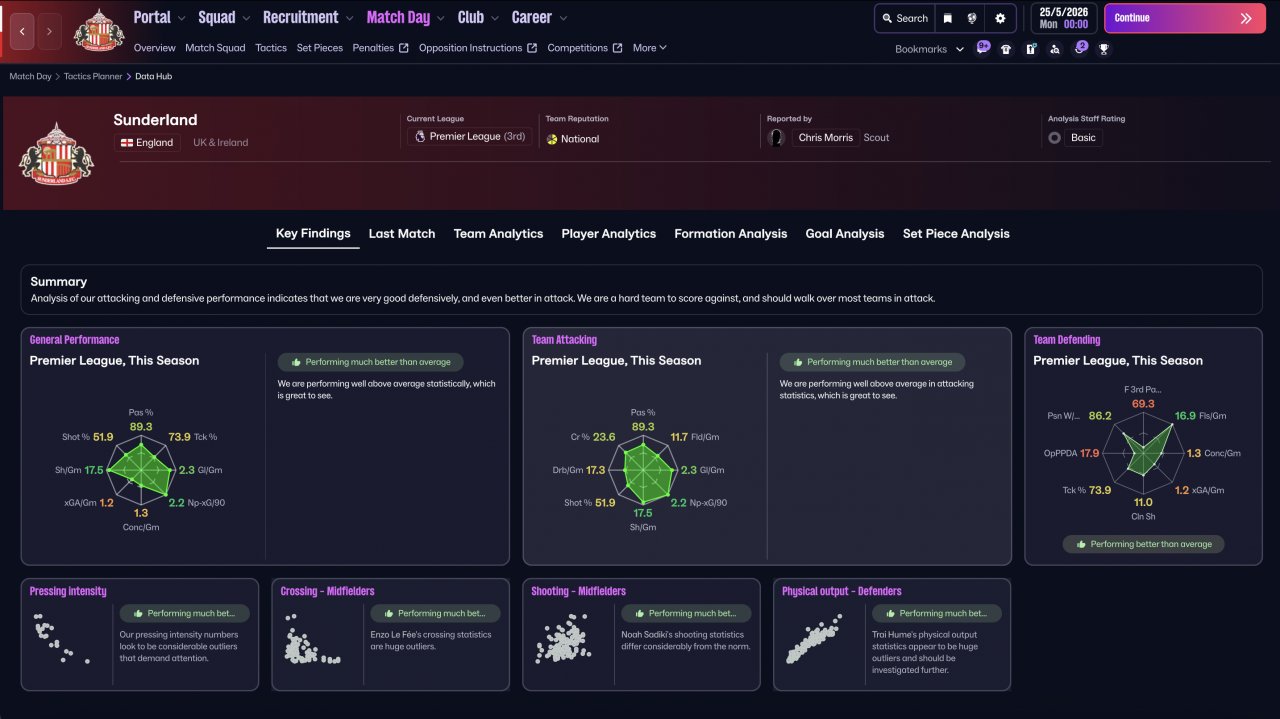Click the tactics board bookmark icon

point(1031,49)
